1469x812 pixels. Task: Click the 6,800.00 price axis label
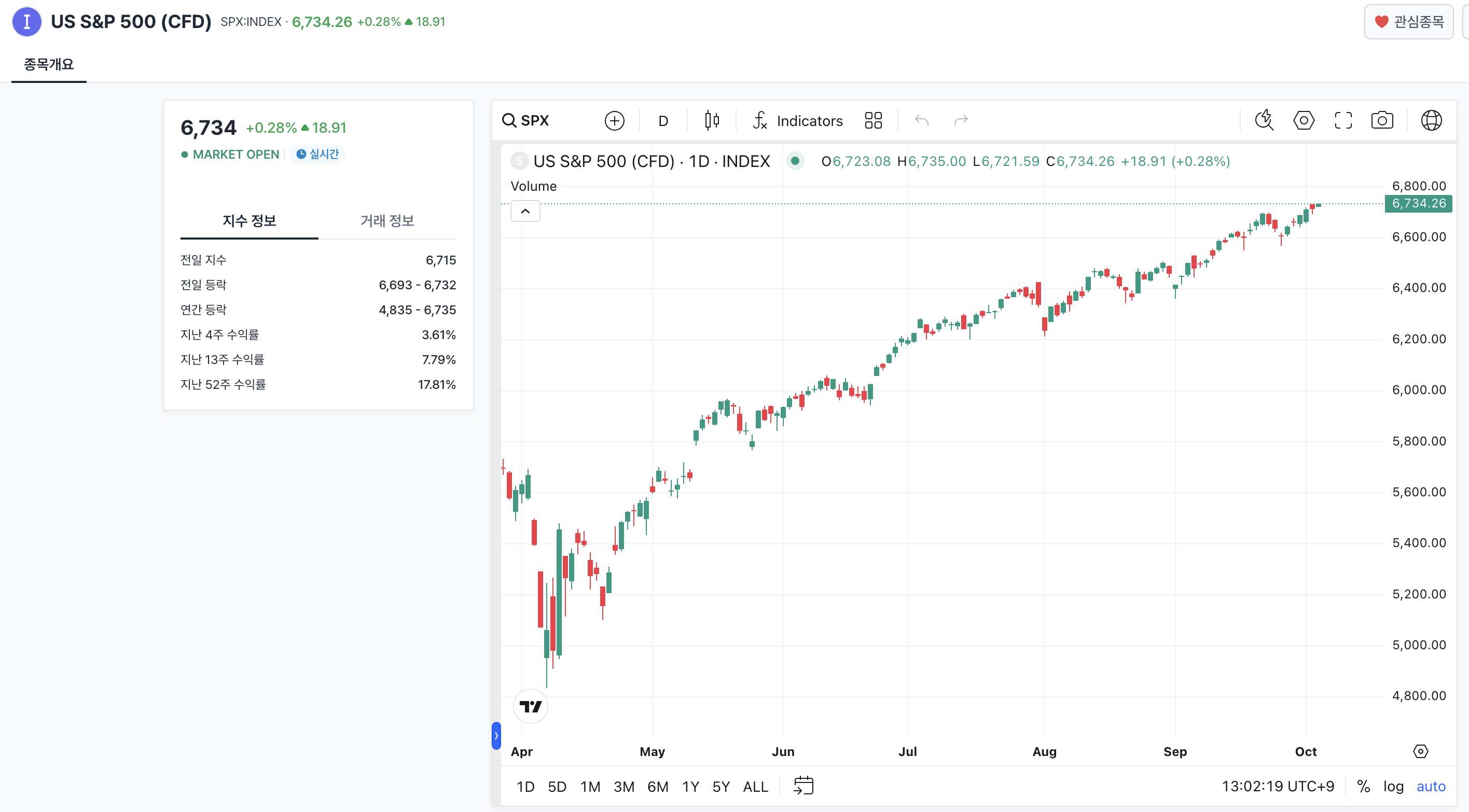point(1418,186)
